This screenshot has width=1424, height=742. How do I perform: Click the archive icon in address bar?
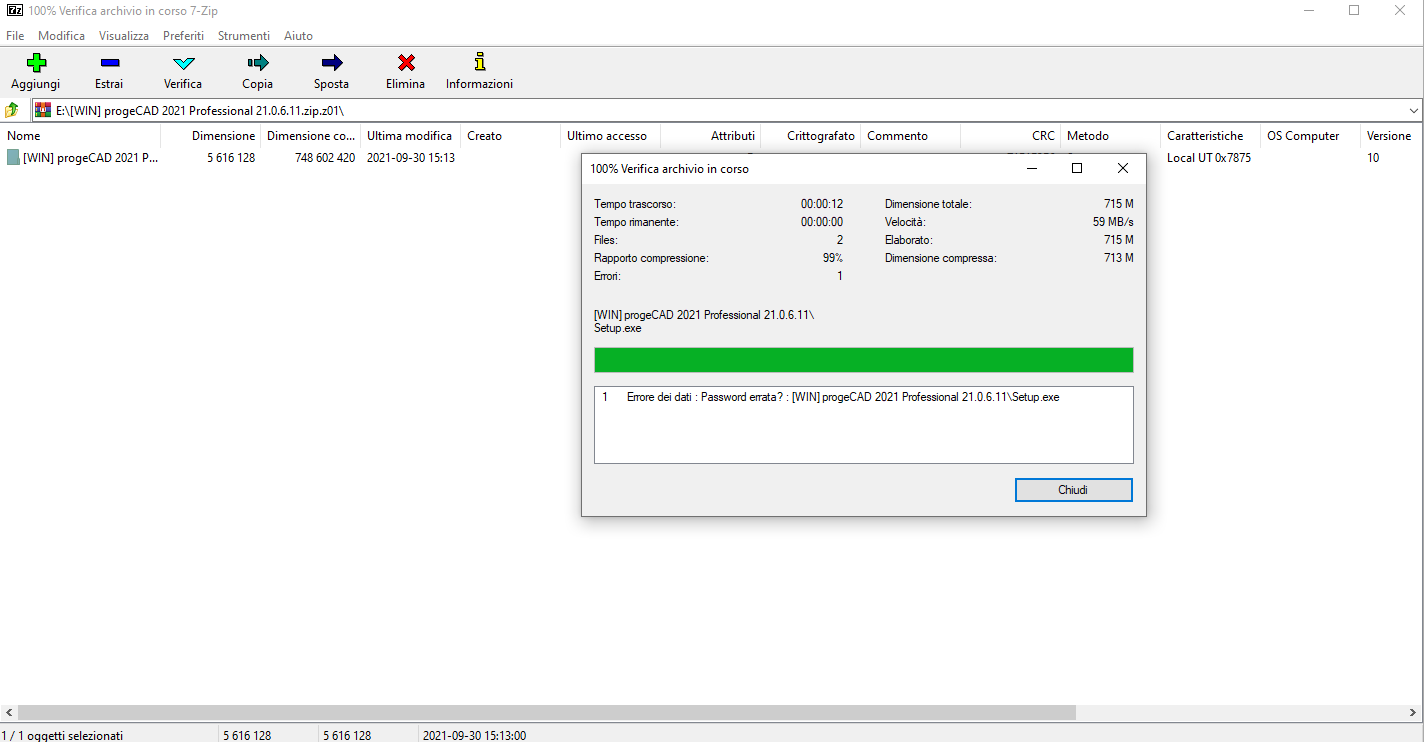point(43,110)
